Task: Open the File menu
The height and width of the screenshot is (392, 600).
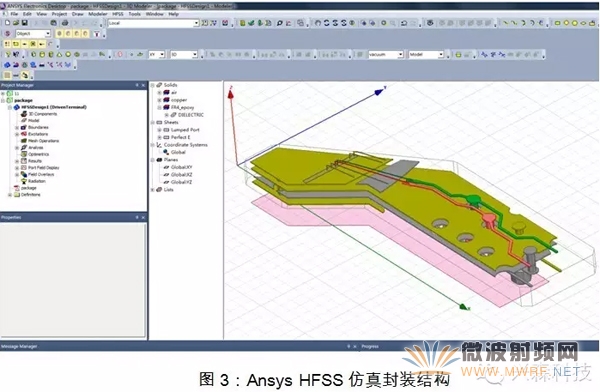Action: click(x=14, y=14)
